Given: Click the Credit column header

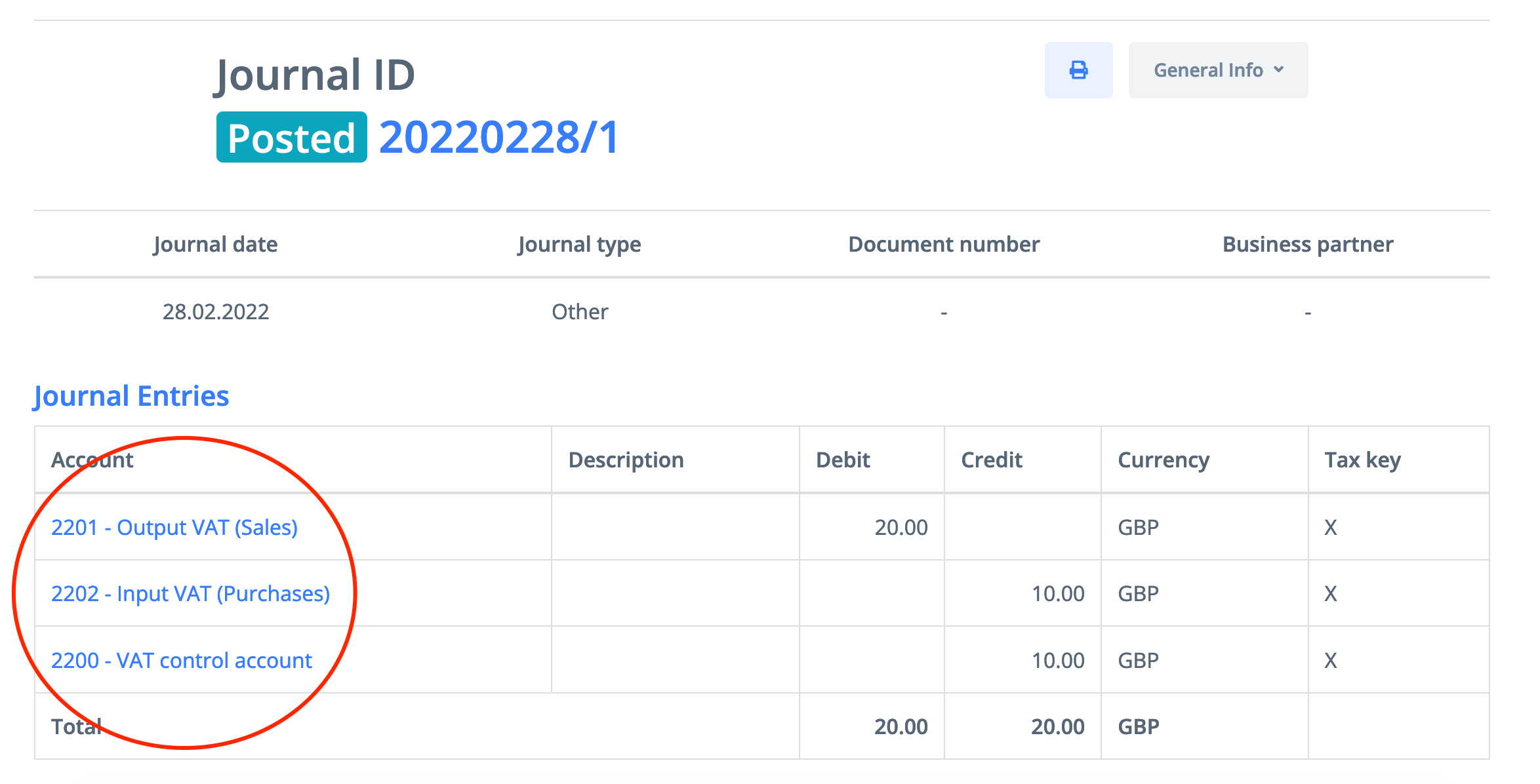Looking at the screenshot, I should point(991,460).
